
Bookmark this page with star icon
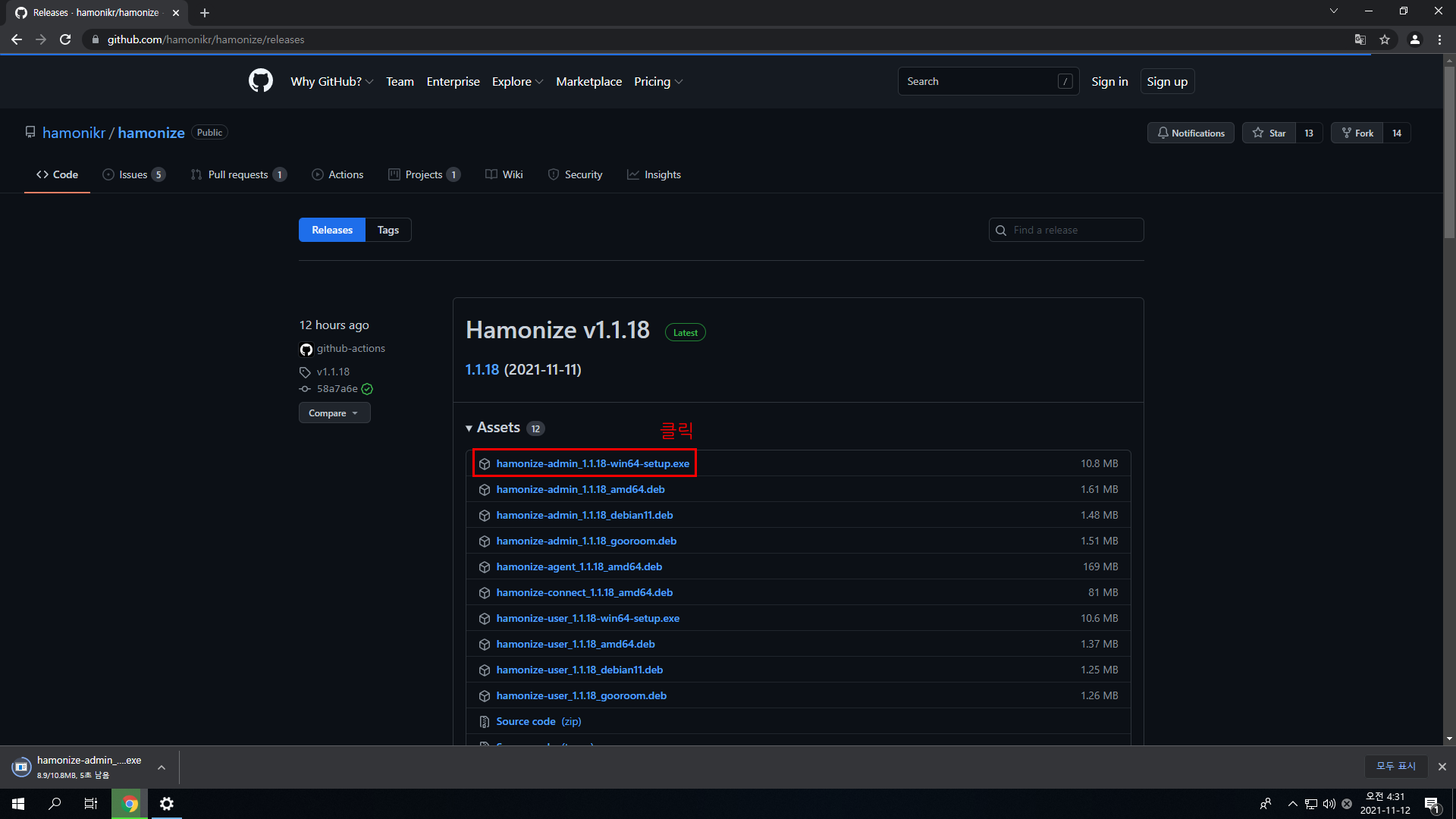(1385, 39)
